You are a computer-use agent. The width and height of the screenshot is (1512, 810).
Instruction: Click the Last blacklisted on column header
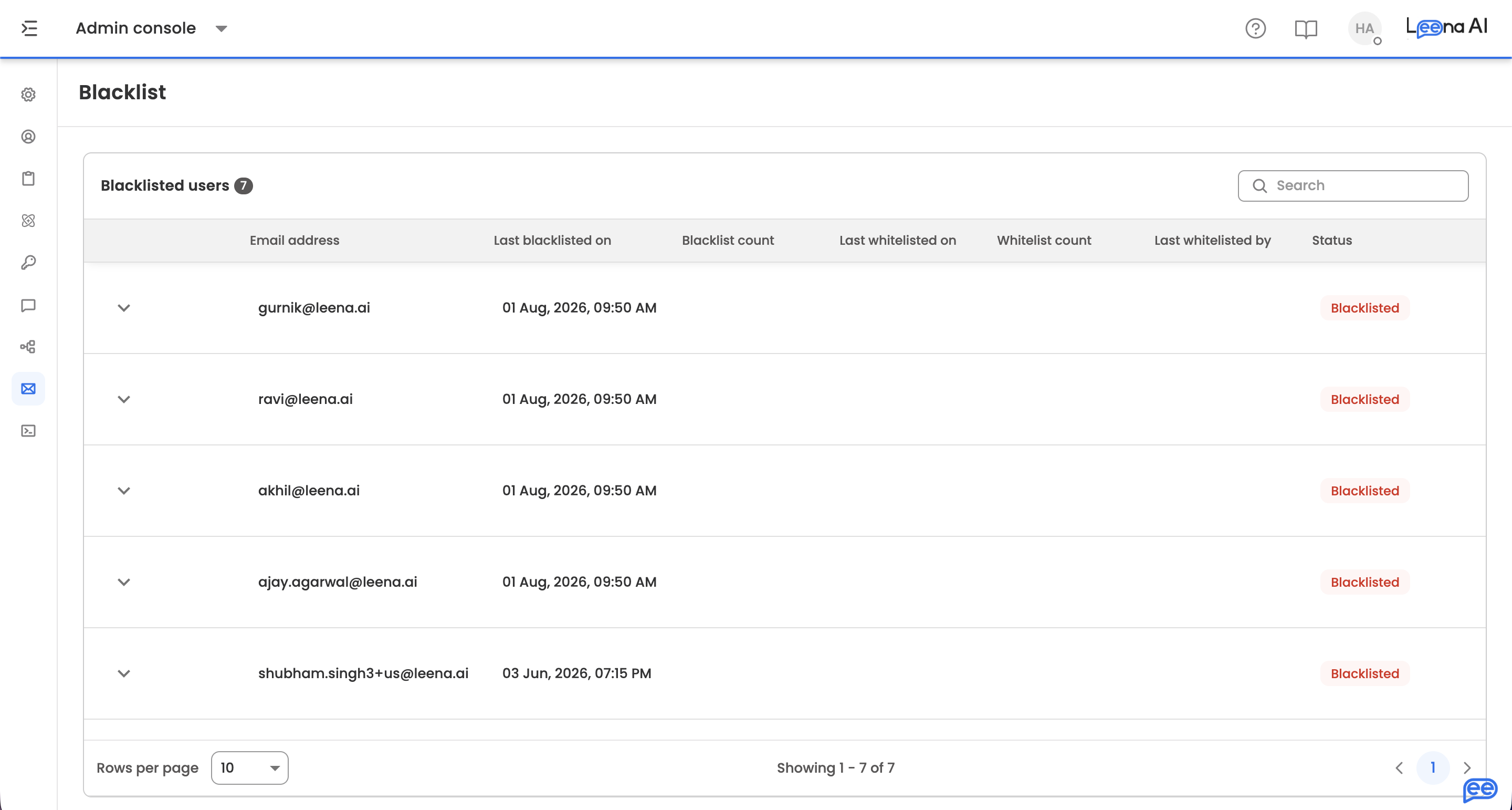[x=552, y=240]
